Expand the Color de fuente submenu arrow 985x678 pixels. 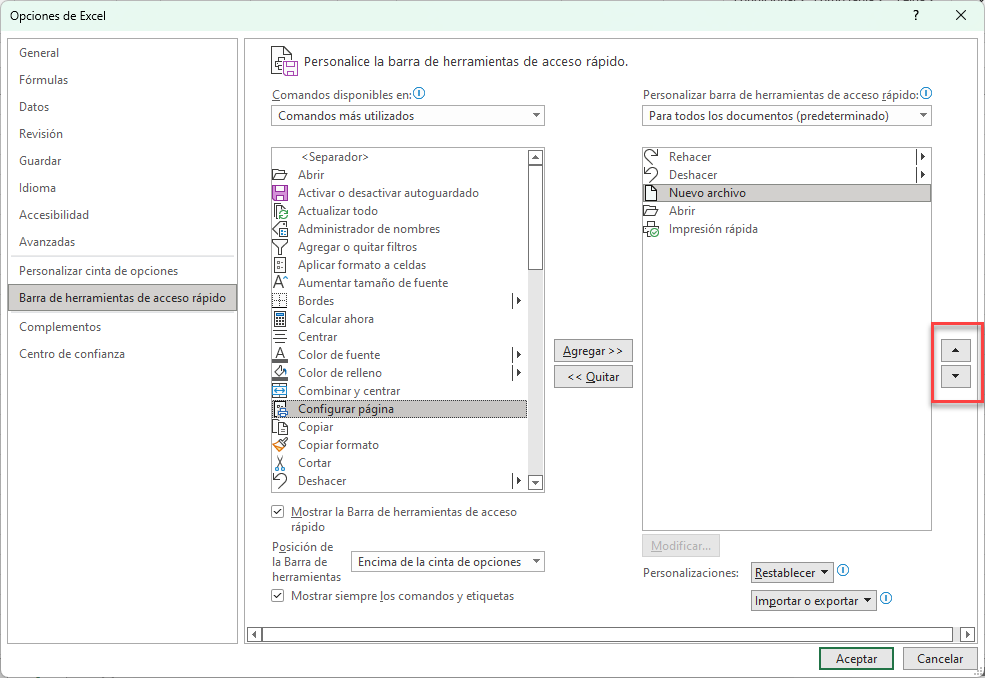[518, 355]
